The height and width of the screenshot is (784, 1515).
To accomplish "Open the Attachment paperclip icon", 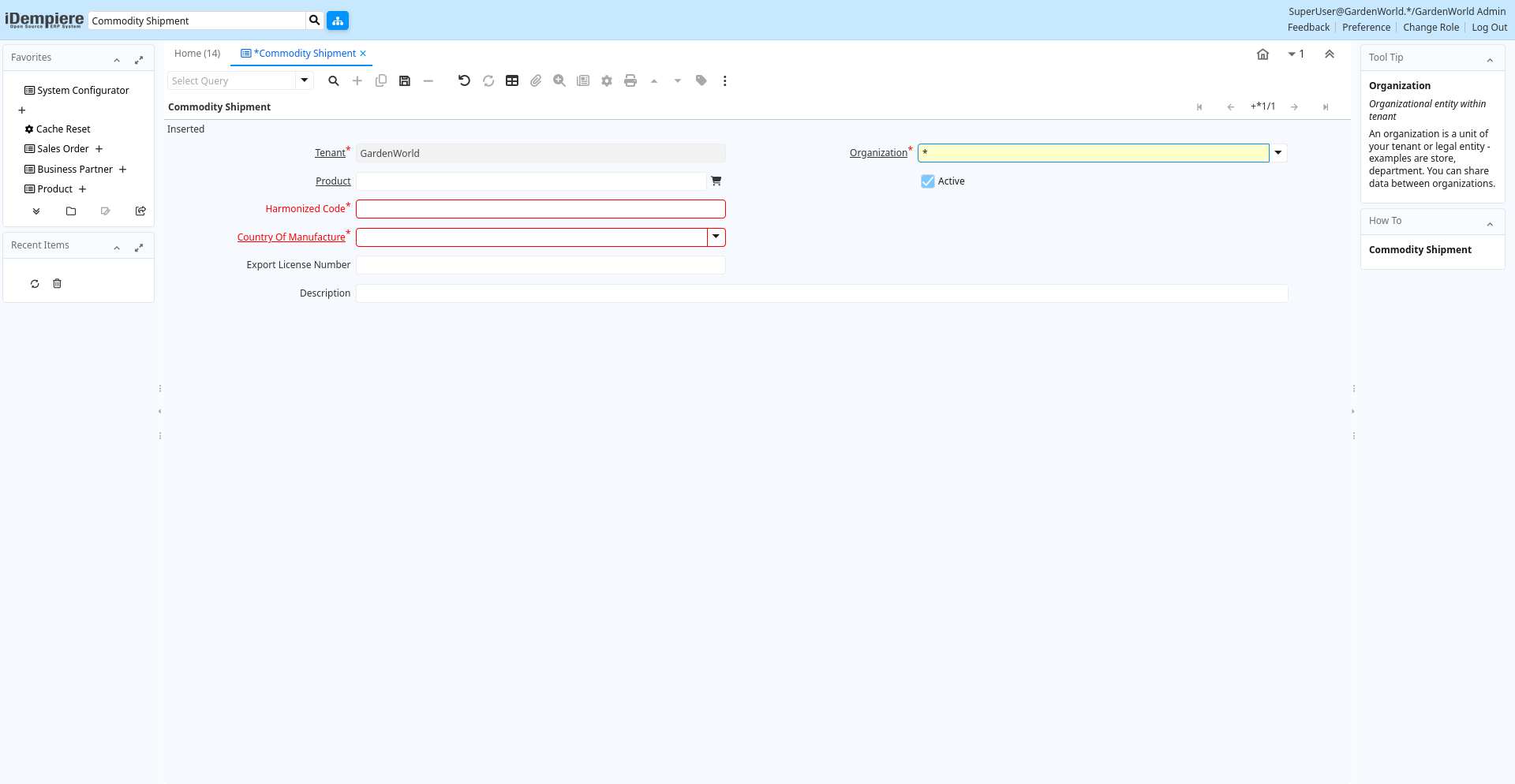I will tap(536, 80).
